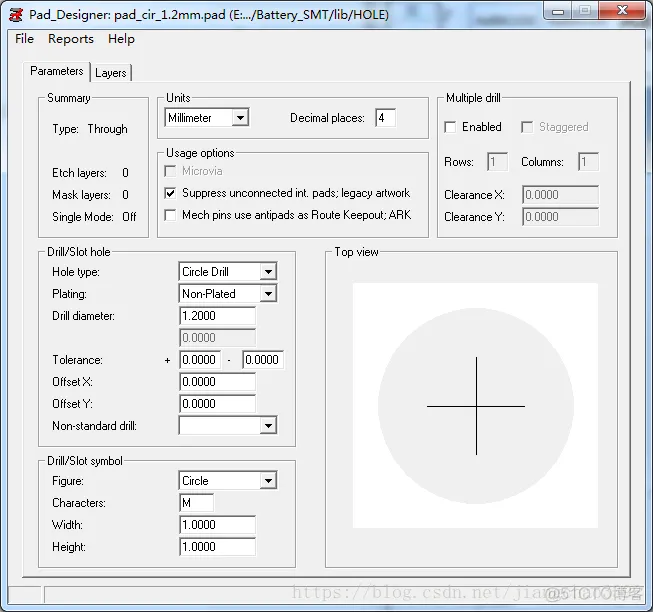Click the negative Tolerance field
This screenshot has height=612, width=653.
(x=263, y=360)
